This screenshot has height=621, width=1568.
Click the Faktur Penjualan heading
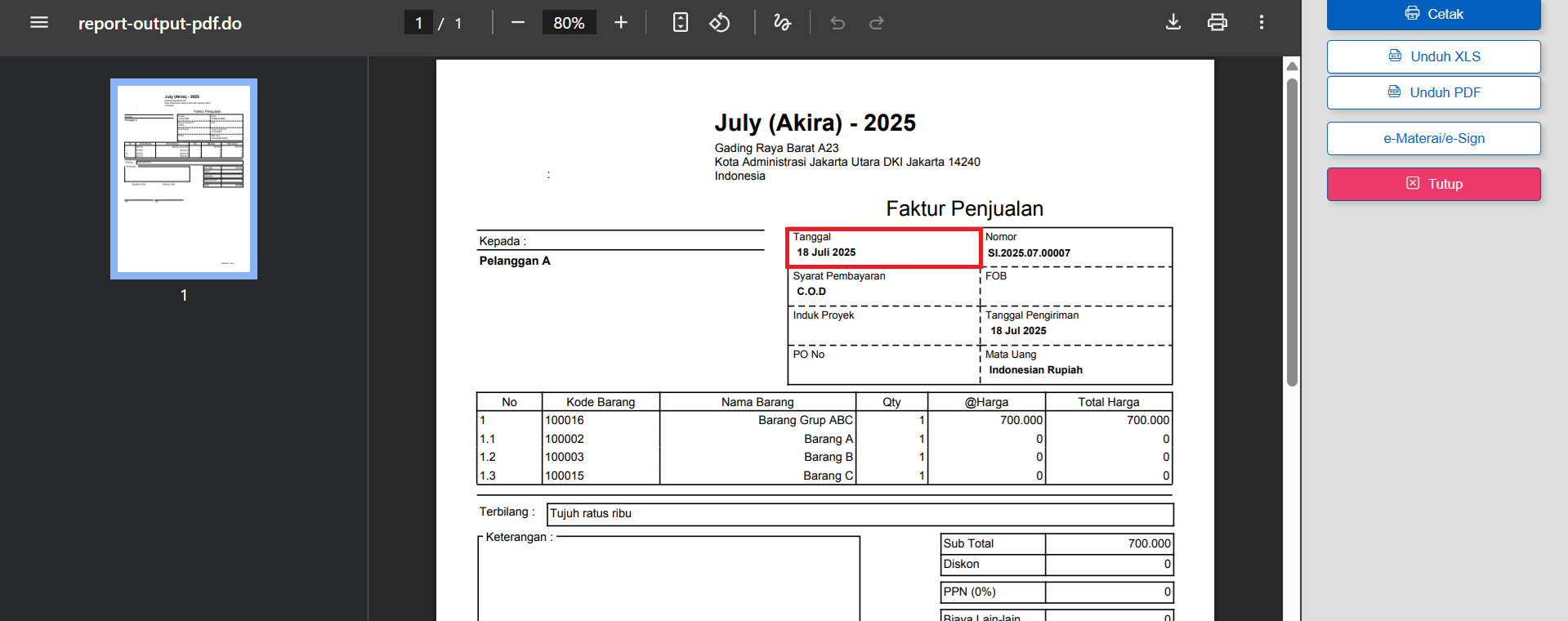[x=964, y=208]
